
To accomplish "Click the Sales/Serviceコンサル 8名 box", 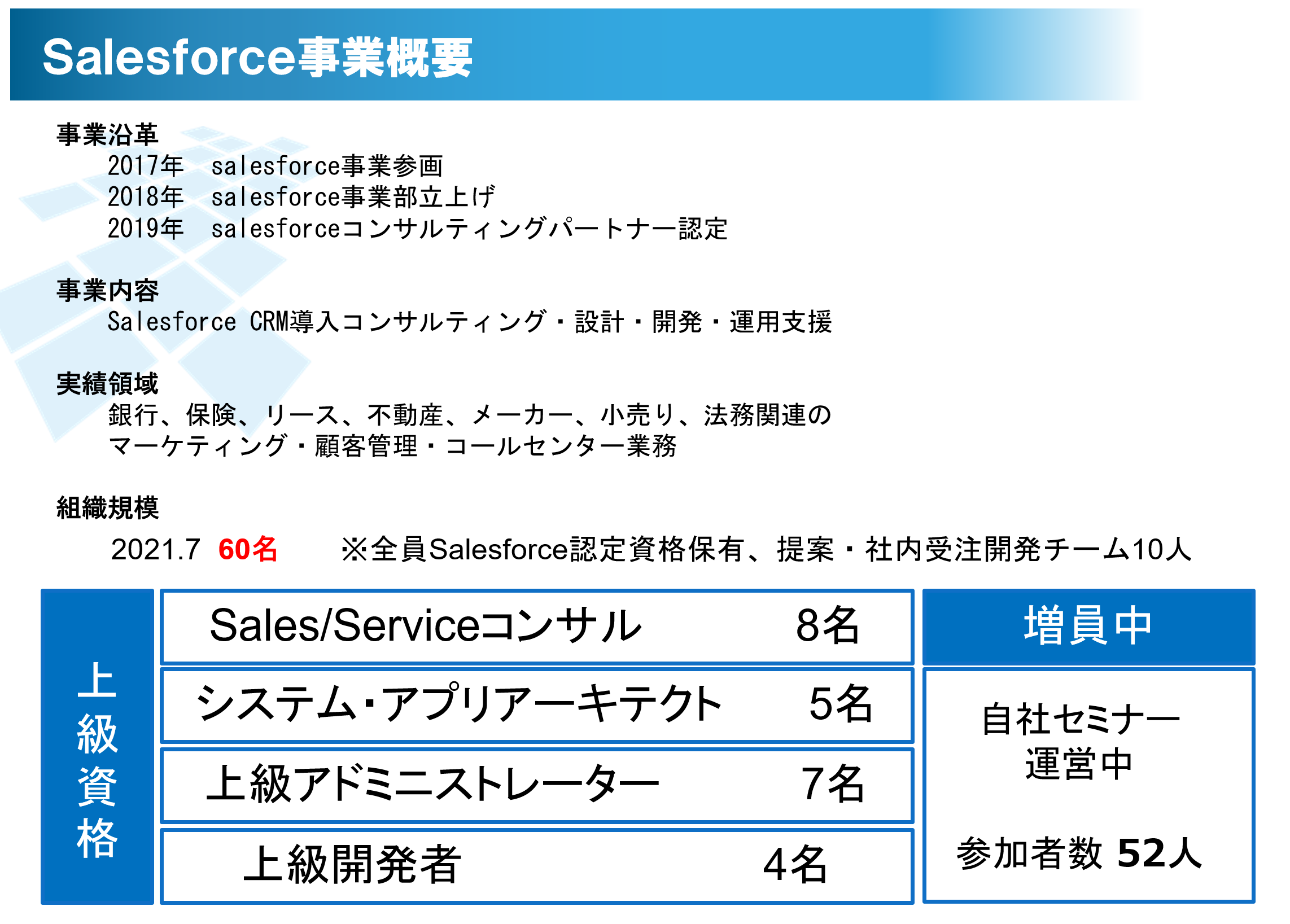I will tap(537, 627).
